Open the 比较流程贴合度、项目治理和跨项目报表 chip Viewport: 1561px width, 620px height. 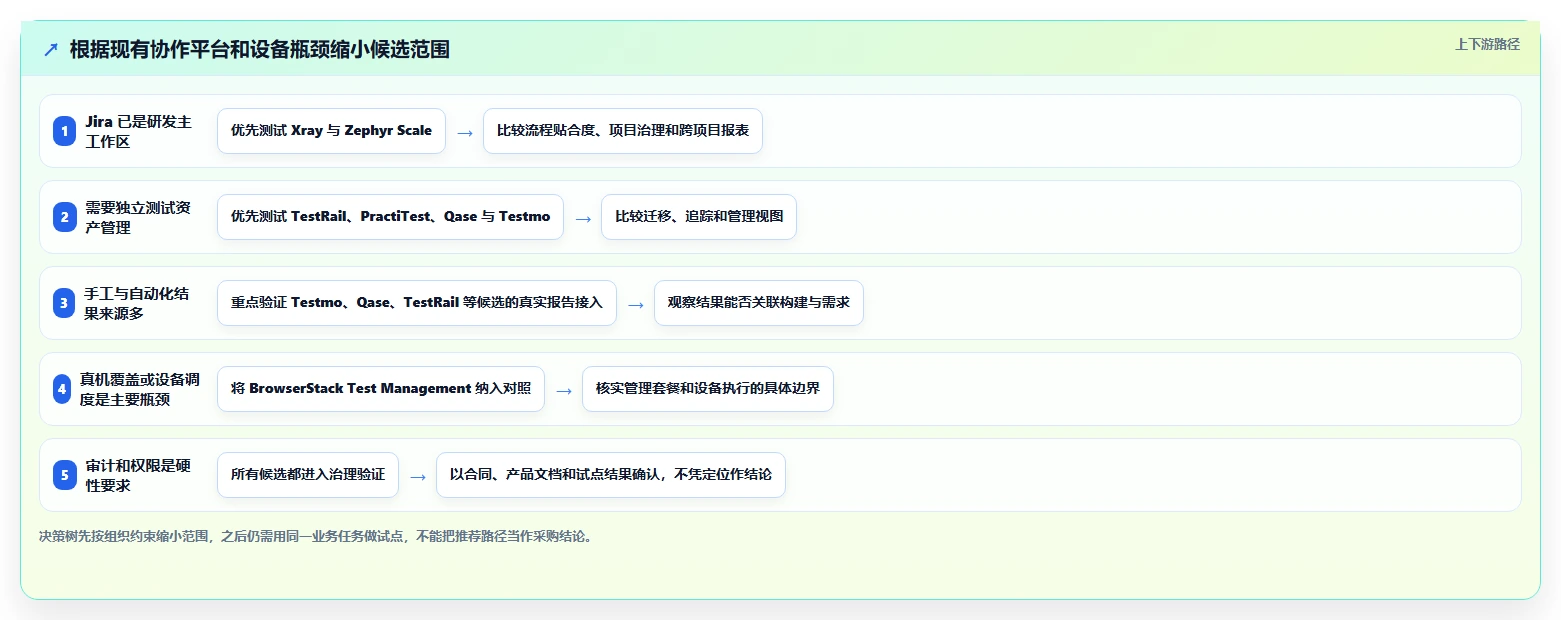623,131
